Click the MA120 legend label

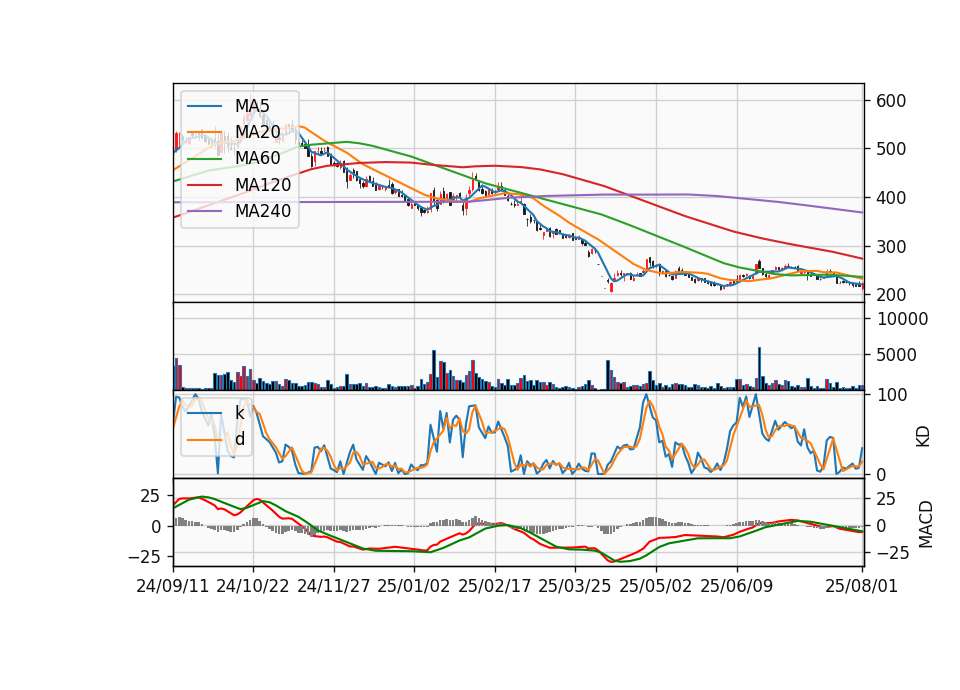coord(263,184)
